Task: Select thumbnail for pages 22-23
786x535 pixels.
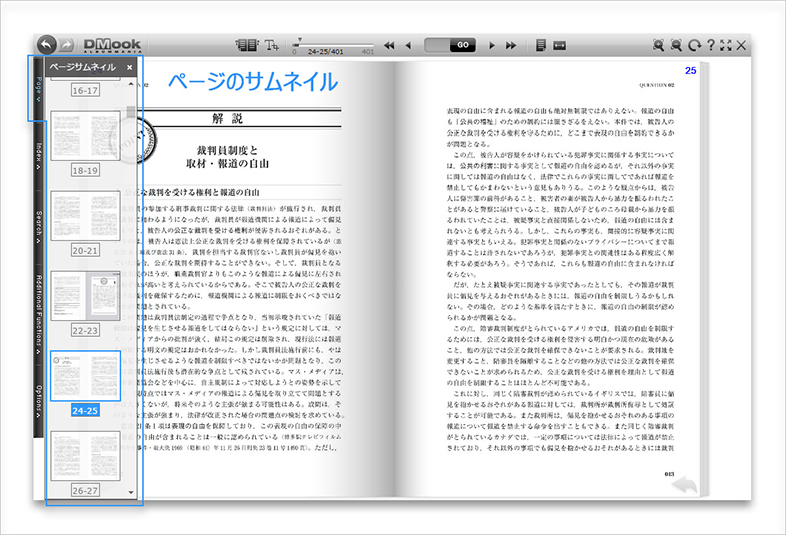Action: (x=85, y=296)
